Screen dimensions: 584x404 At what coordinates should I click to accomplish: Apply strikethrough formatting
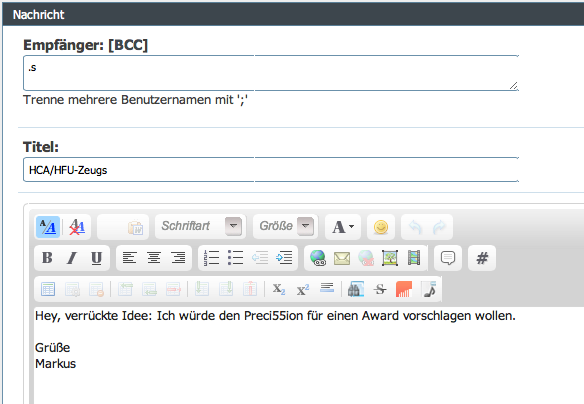point(380,289)
